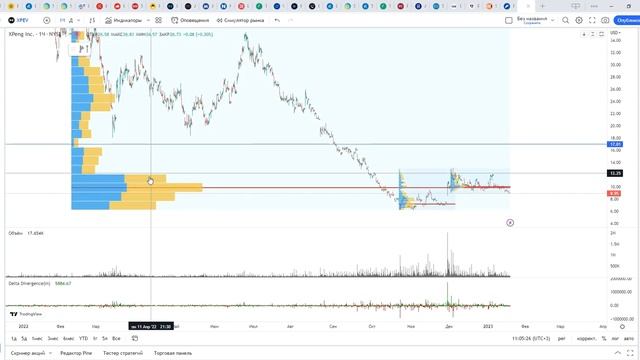The height and width of the screenshot is (360, 640).
Task: Open the Редактор Pine tab
Action: click(x=76, y=353)
